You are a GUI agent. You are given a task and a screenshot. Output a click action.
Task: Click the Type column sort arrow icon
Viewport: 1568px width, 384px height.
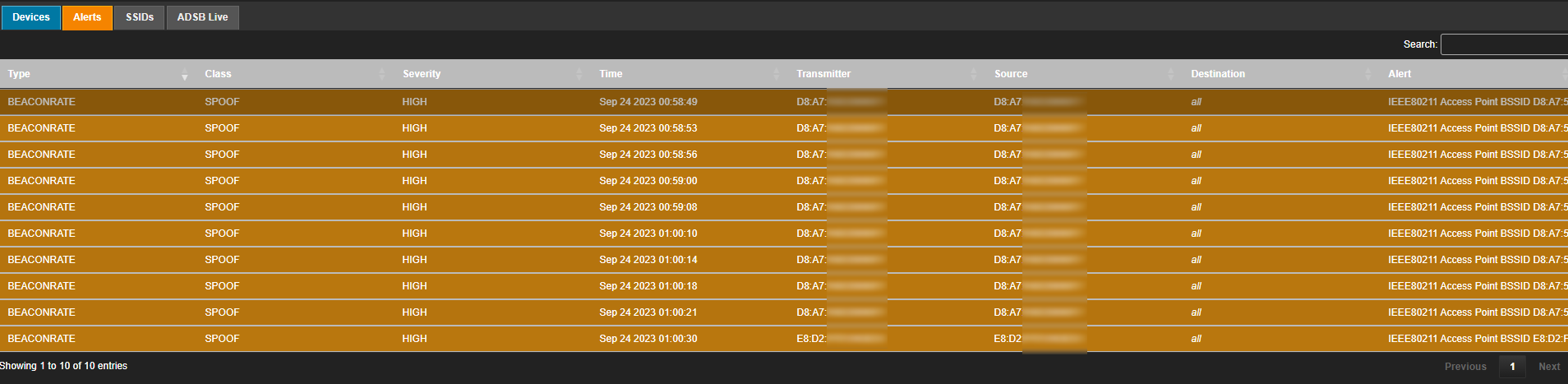185,76
